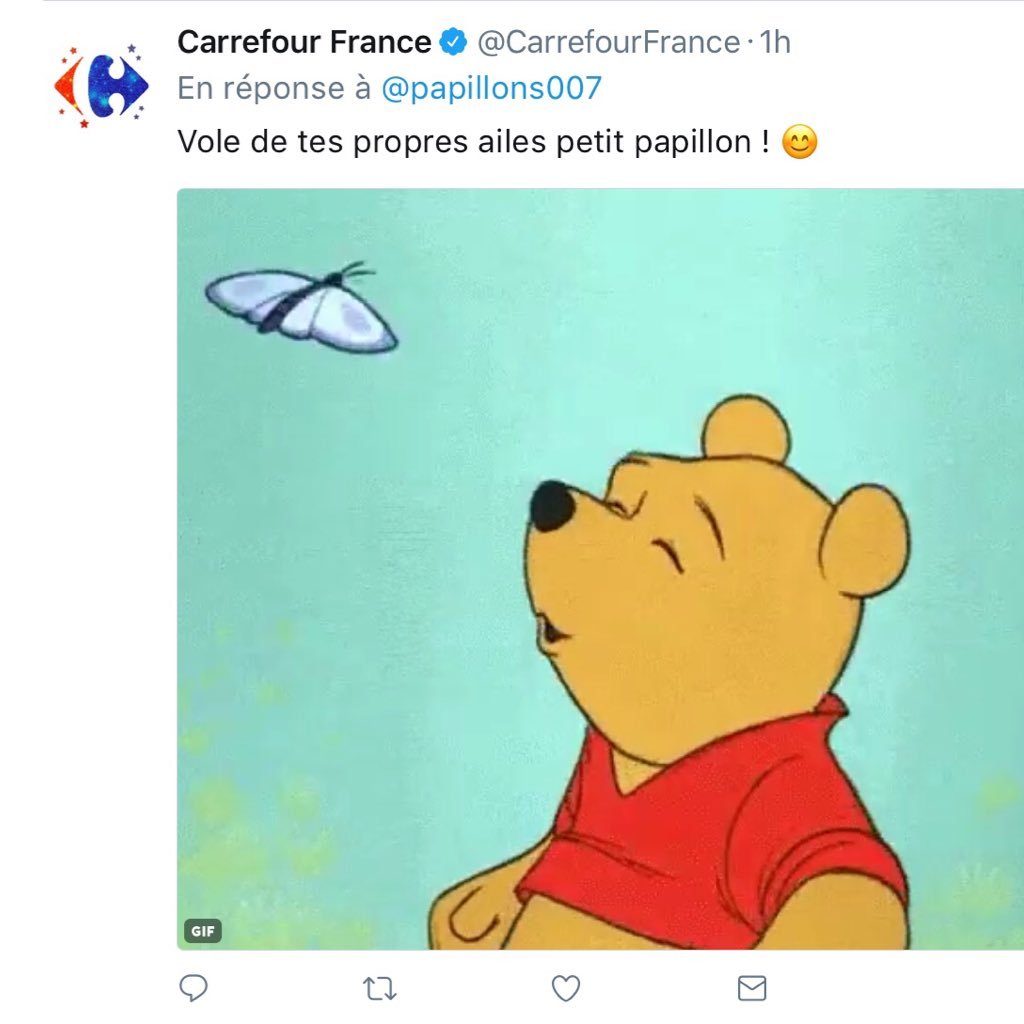Click Pooh's black nose in the GIF
This screenshot has height=1024, width=1024.
click(552, 505)
